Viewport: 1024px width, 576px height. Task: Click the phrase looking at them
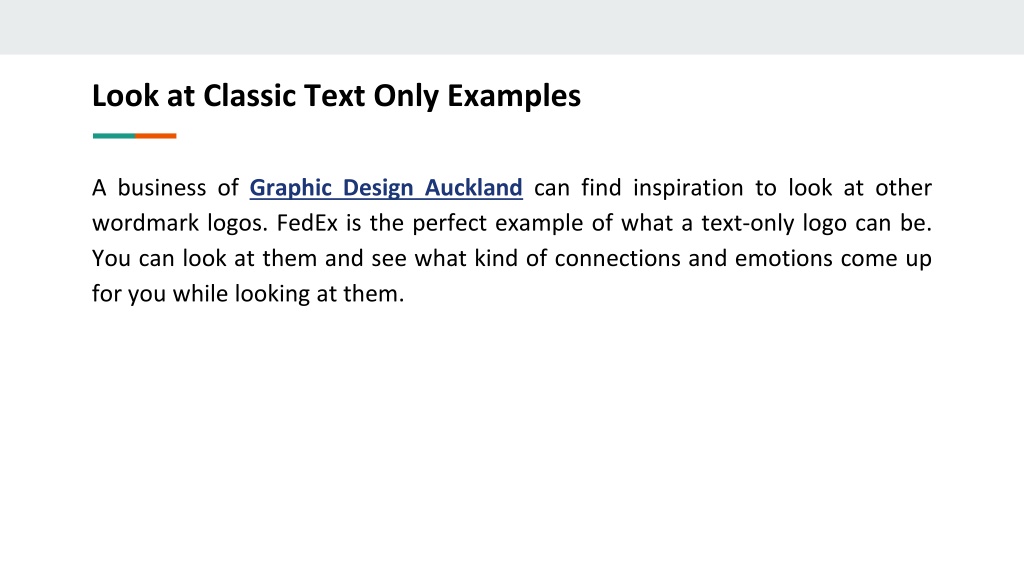click(x=319, y=294)
